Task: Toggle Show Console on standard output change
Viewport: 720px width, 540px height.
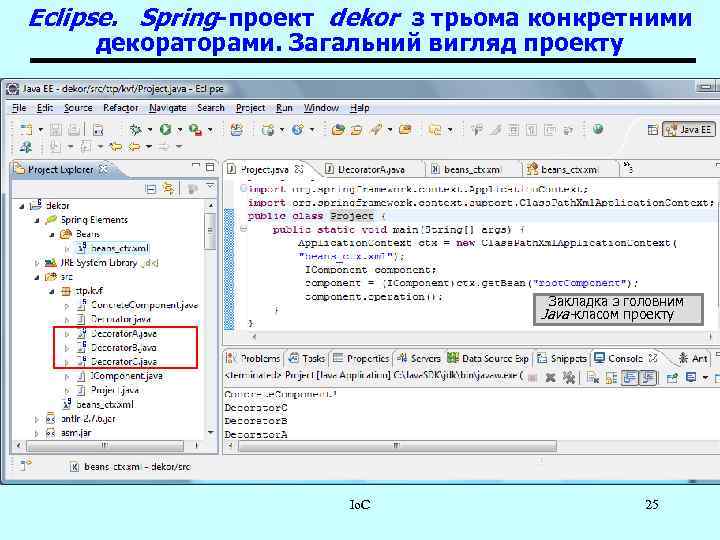Action: (630, 377)
